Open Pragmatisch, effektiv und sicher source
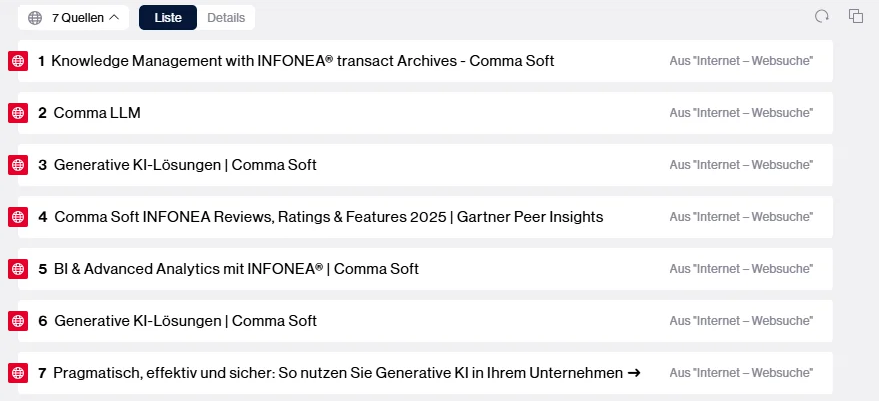879x401 pixels. pyautogui.click(x=346, y=373)
